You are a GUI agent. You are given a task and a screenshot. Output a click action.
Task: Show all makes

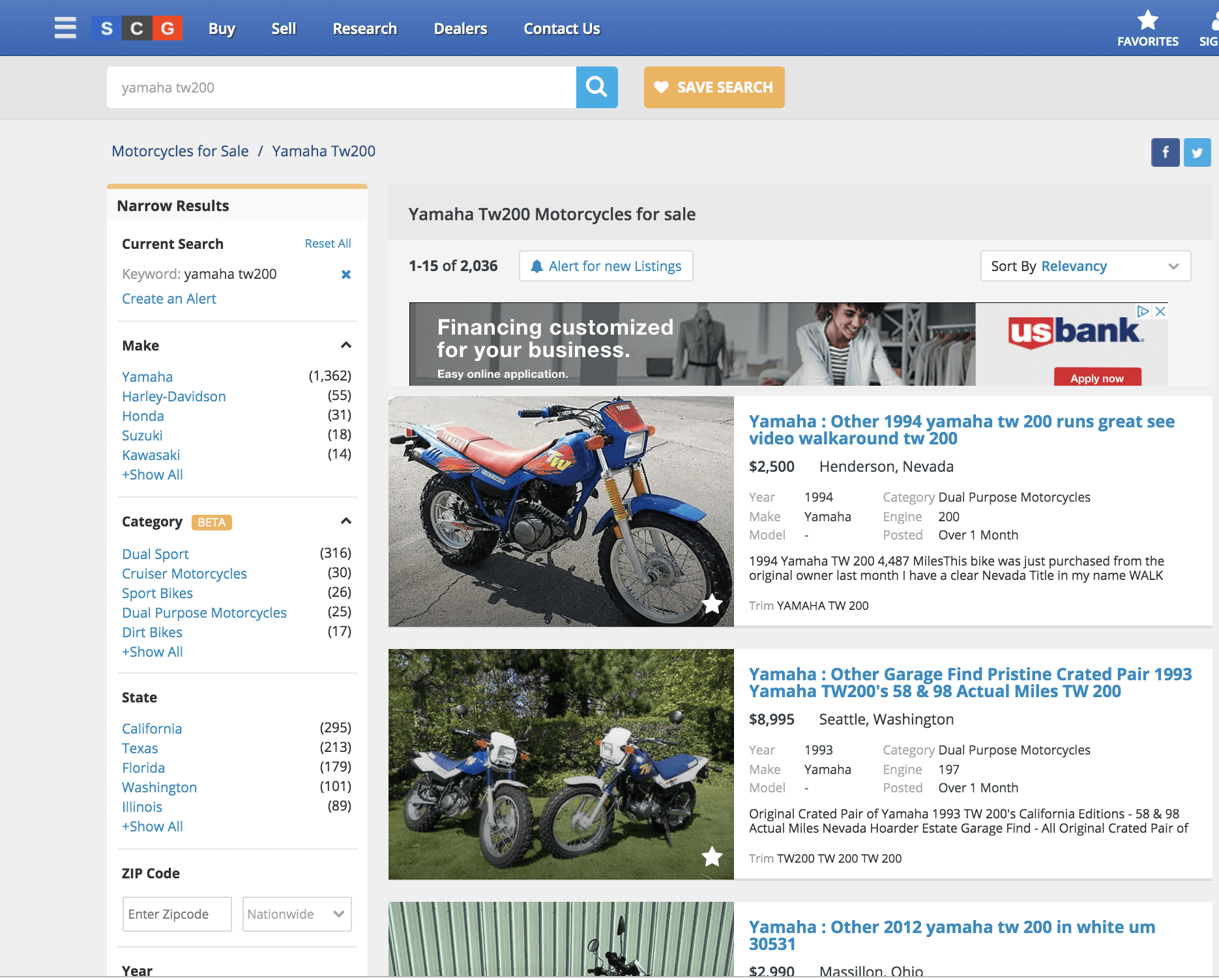tap(153, 474)
